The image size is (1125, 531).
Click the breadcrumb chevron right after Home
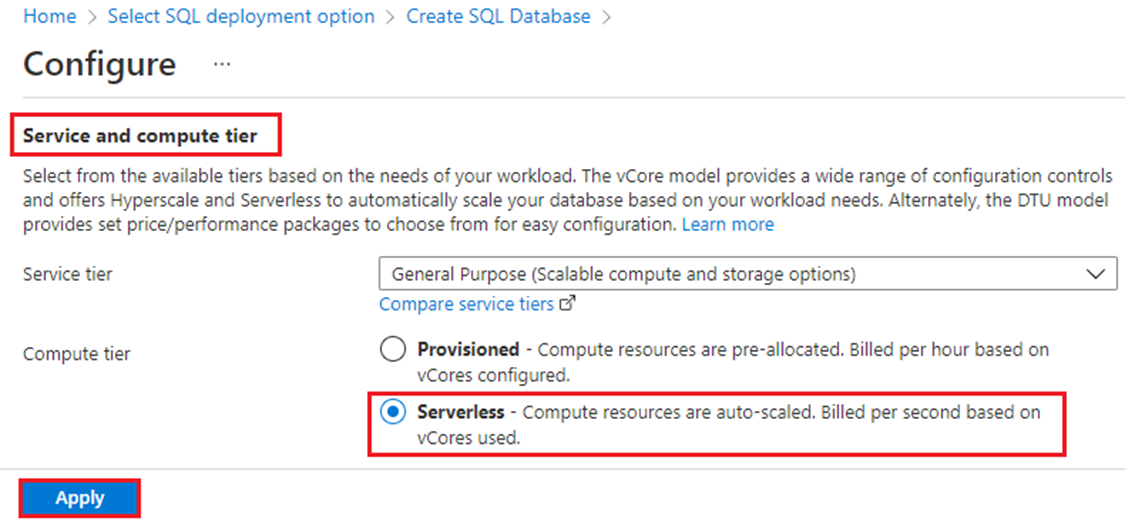(92, 17)
